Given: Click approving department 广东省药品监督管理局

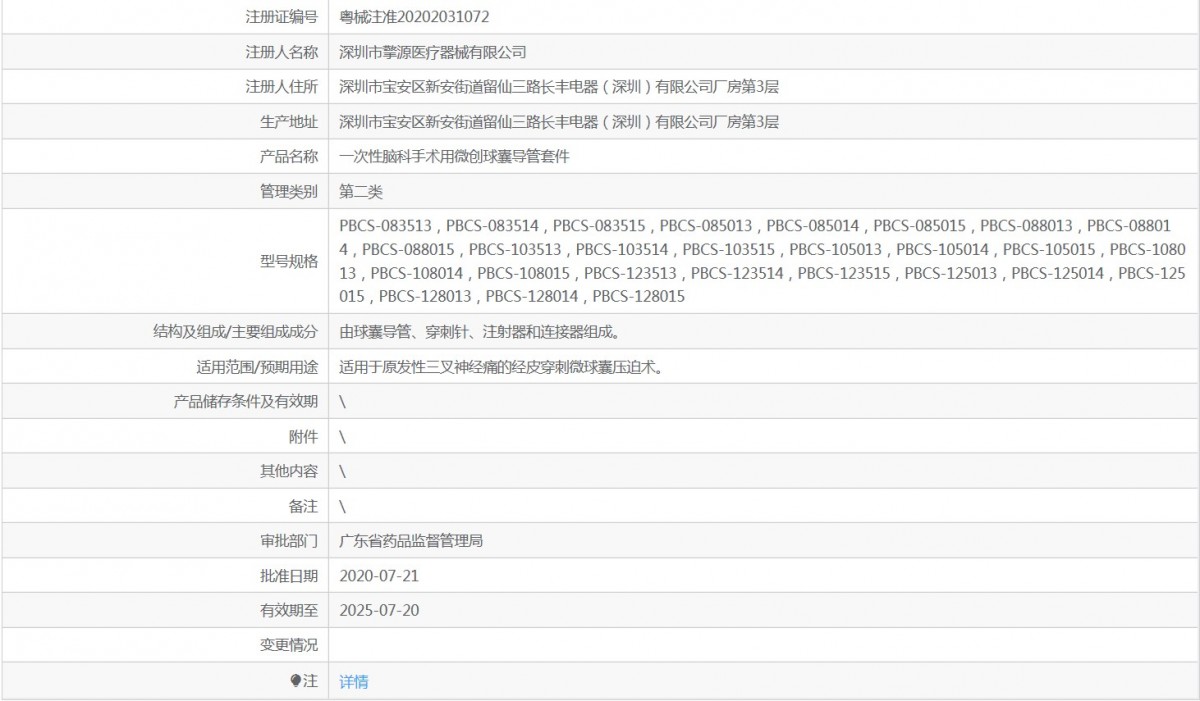Looking at the screenshot, I should [x=412, y=541].
